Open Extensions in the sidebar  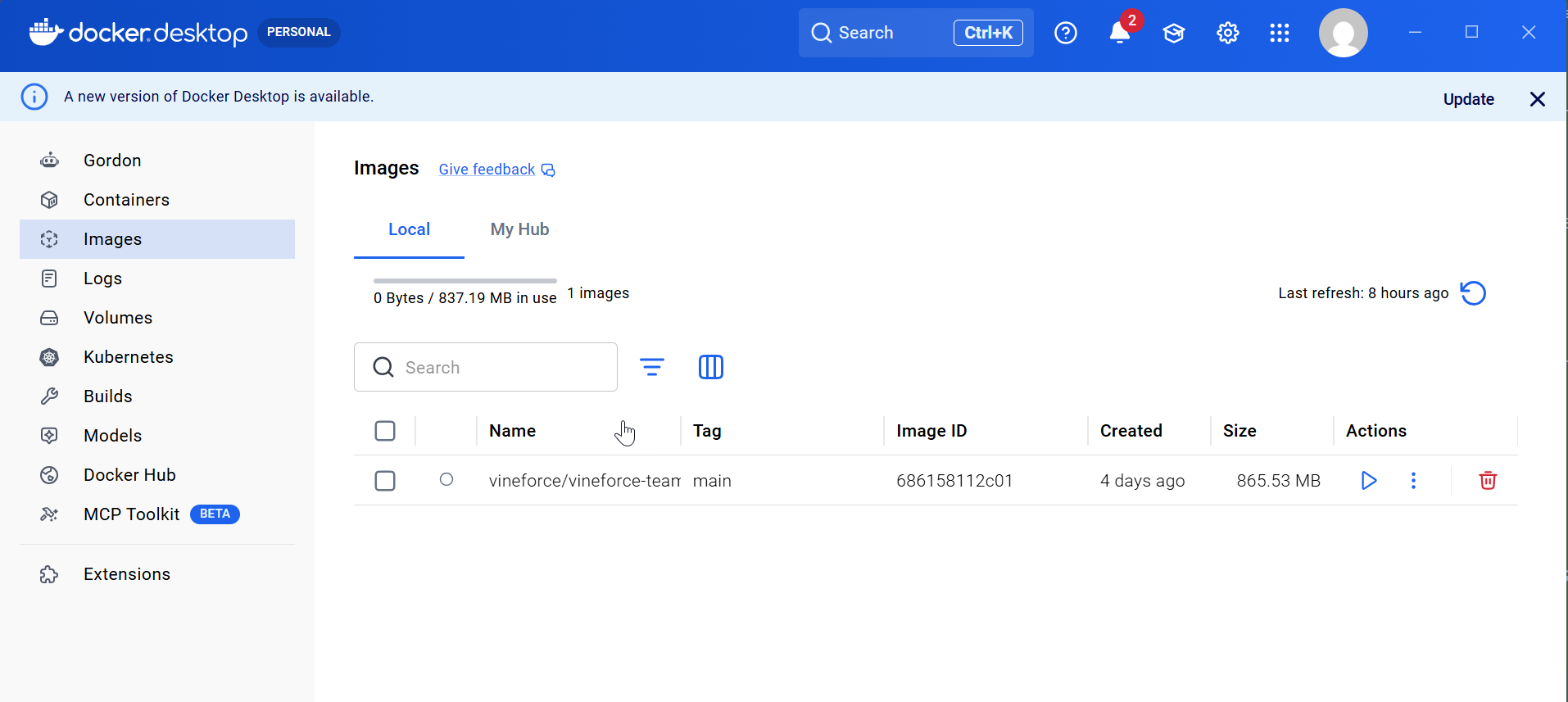click(157, 574)
